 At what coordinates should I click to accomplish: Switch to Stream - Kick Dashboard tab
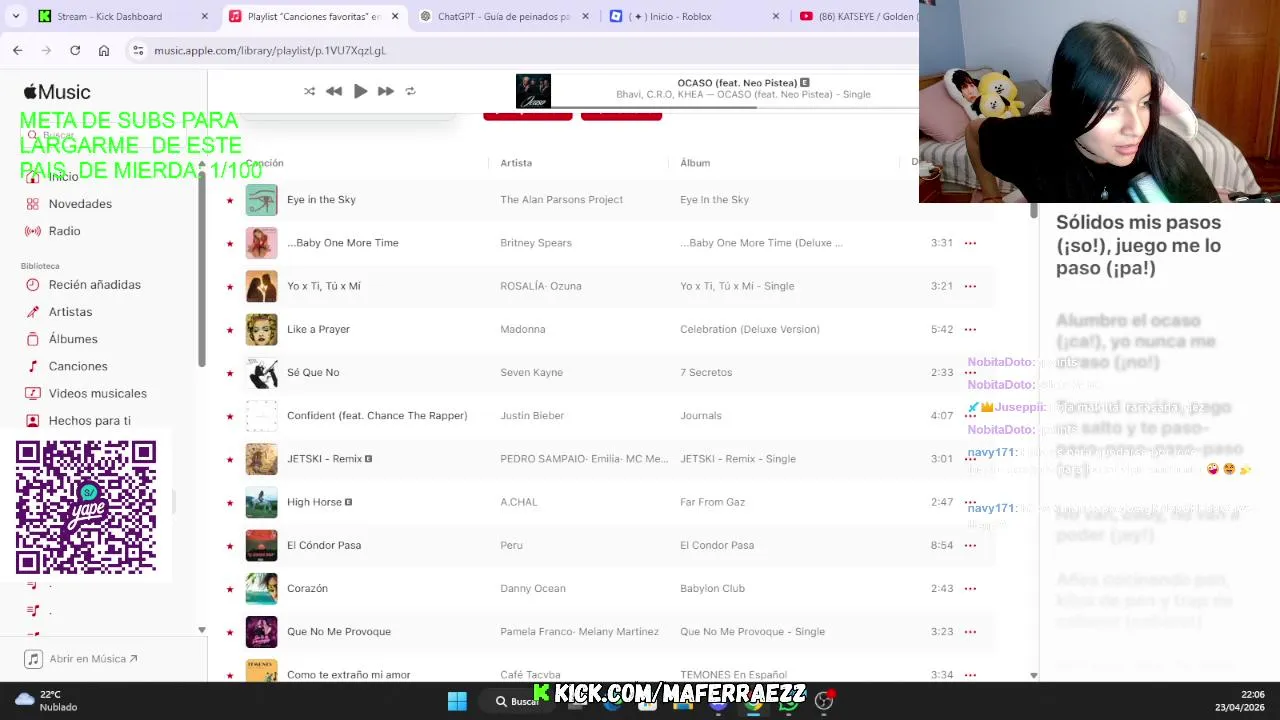pyautogui.click(x=110, y=16)
